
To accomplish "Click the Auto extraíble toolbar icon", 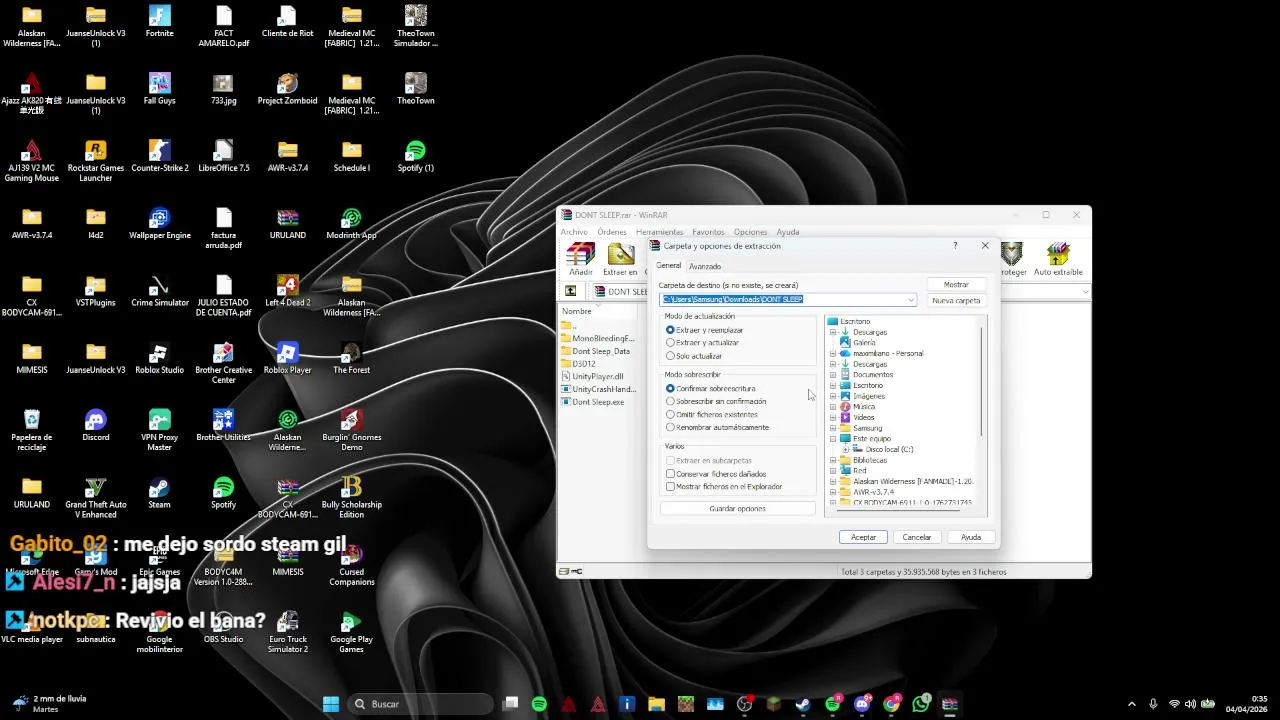I will [x=1058, y=258].
